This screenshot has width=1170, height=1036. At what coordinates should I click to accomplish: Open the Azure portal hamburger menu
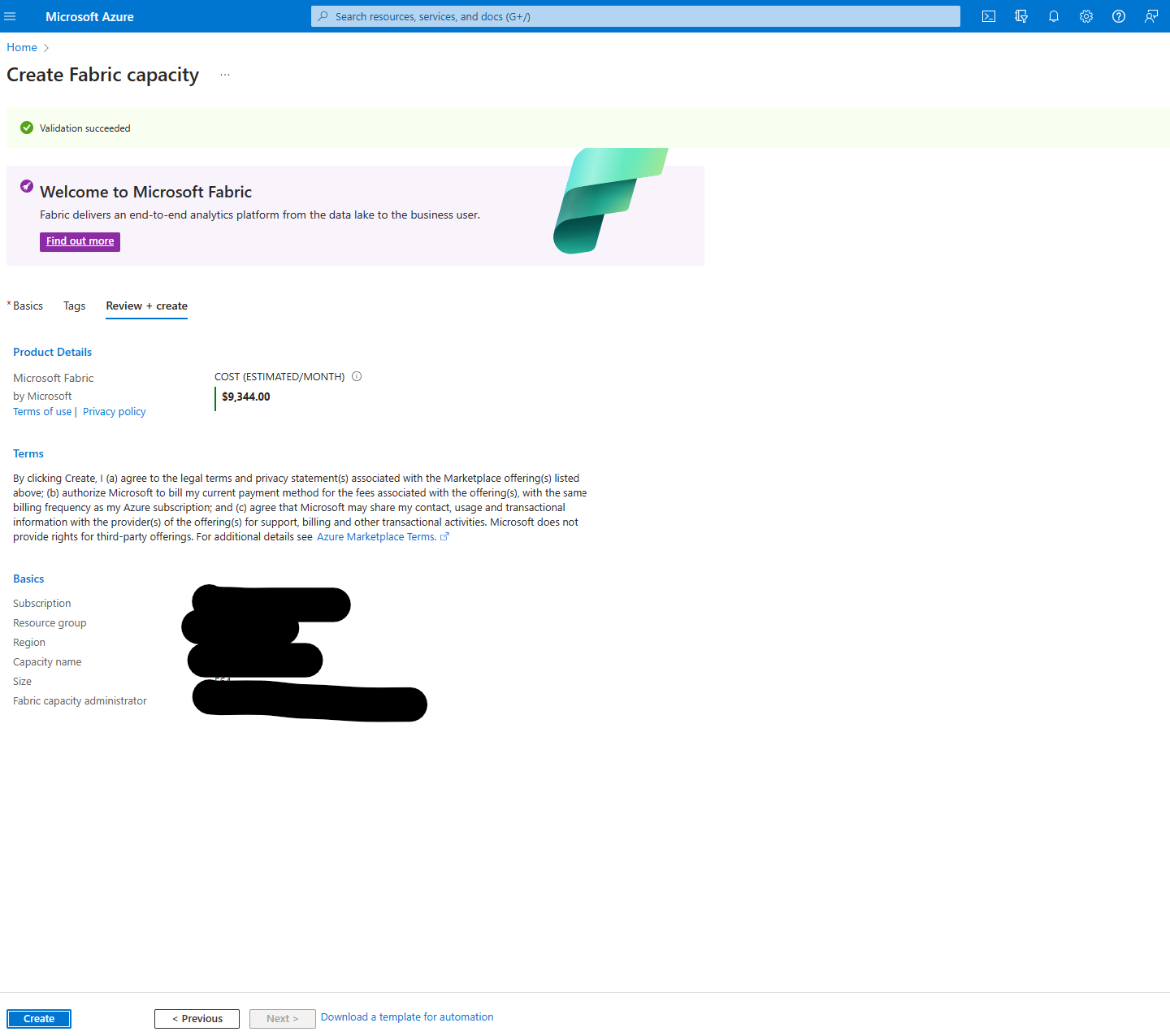pyautogui.click(x=11, y=16)
